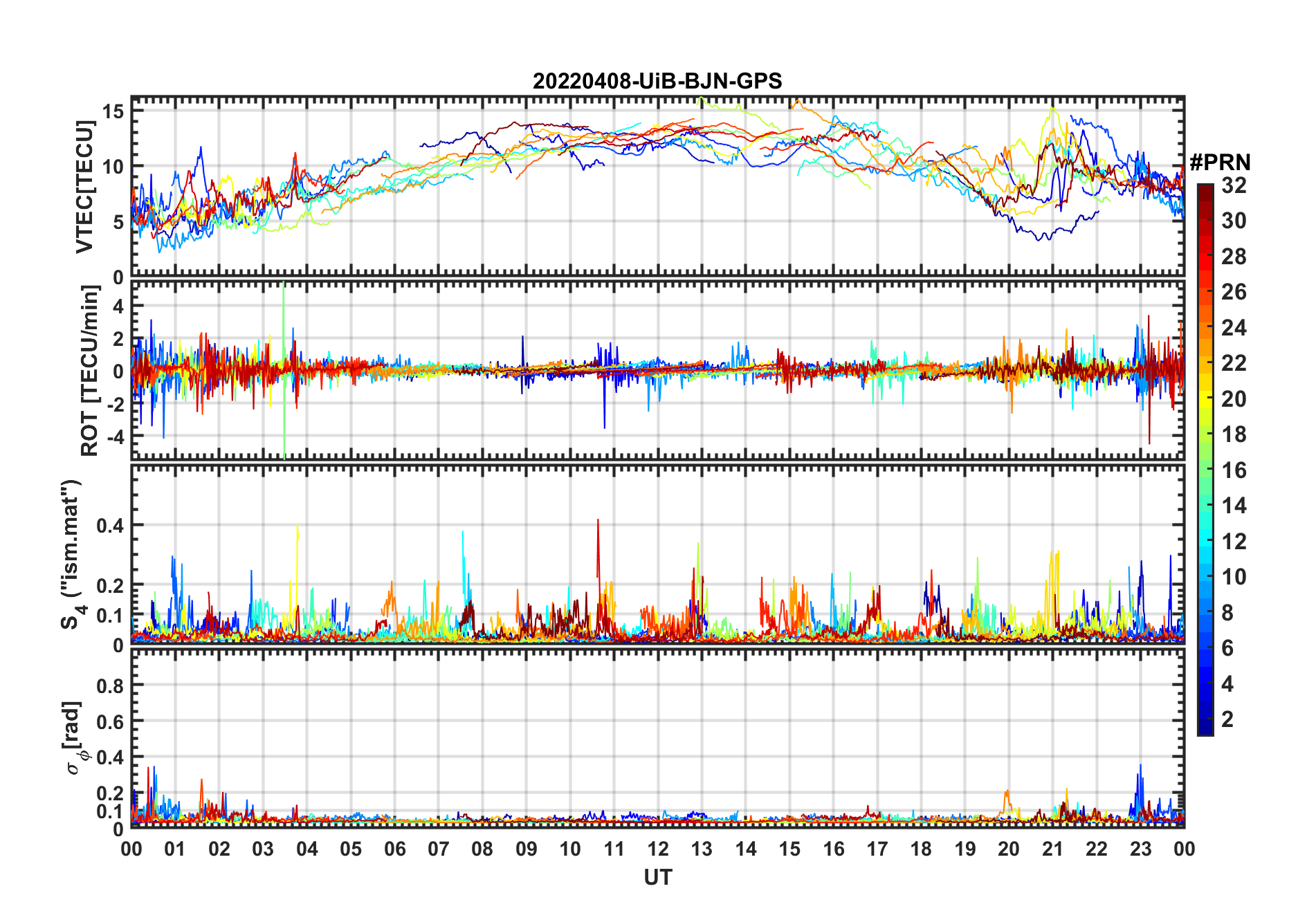Click the 0.6 tick on sigma phi axis
1316x920 pixels.
(x=111, y=721)
